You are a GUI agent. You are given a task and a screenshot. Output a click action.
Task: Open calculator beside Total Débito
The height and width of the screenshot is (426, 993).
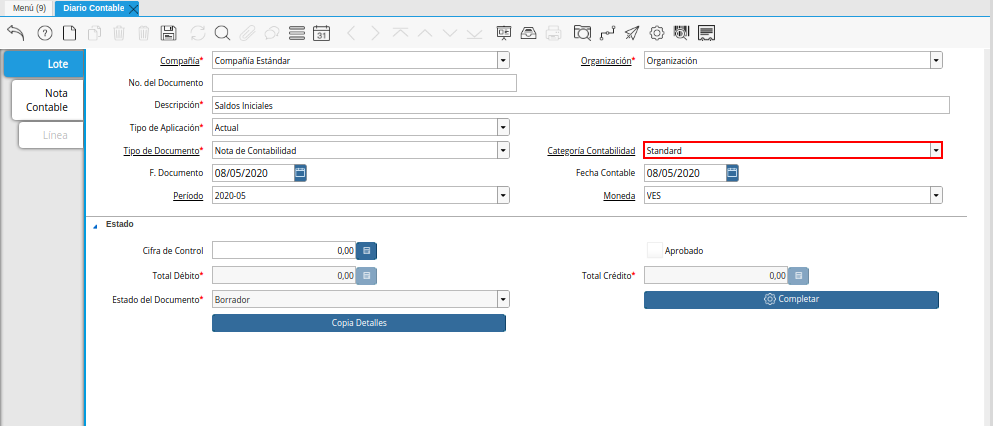click(367, 276)
